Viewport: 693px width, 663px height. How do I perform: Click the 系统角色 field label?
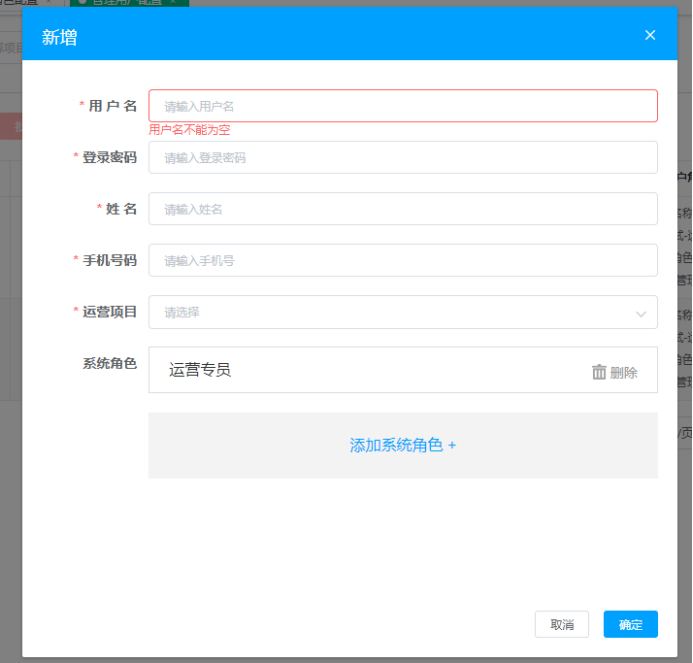click(109, 363)
